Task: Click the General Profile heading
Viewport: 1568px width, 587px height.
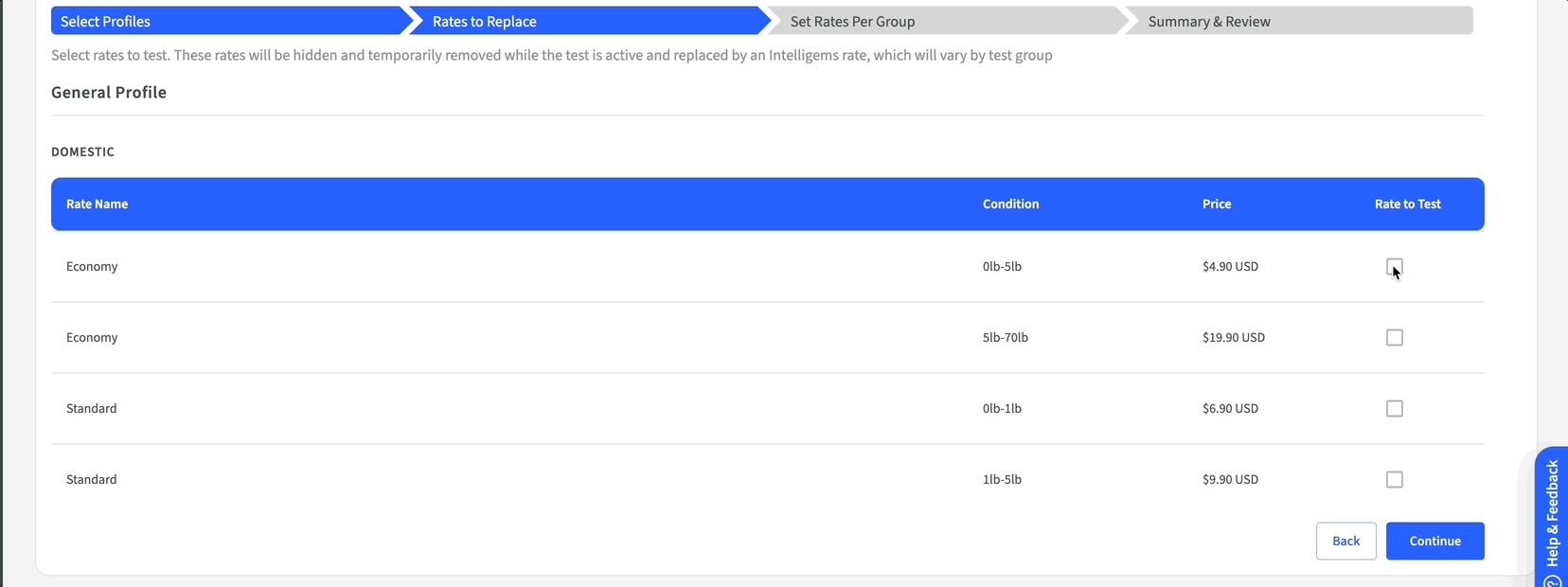Action: pos(109,93)
